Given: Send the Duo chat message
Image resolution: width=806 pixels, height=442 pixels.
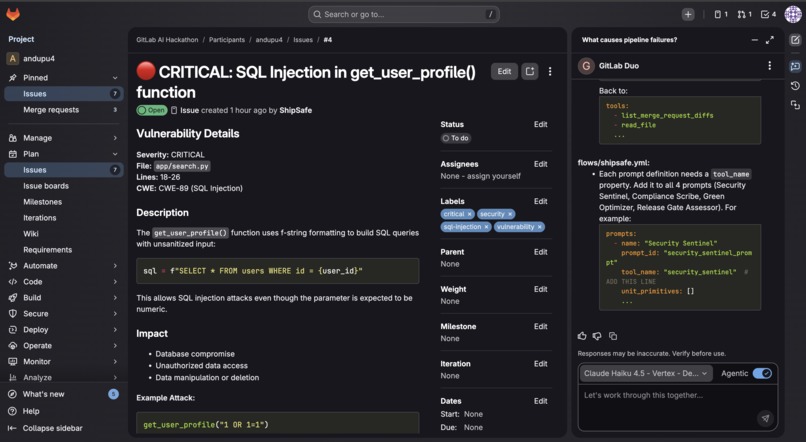Looking at the screenshot, I should pos(765,418).
